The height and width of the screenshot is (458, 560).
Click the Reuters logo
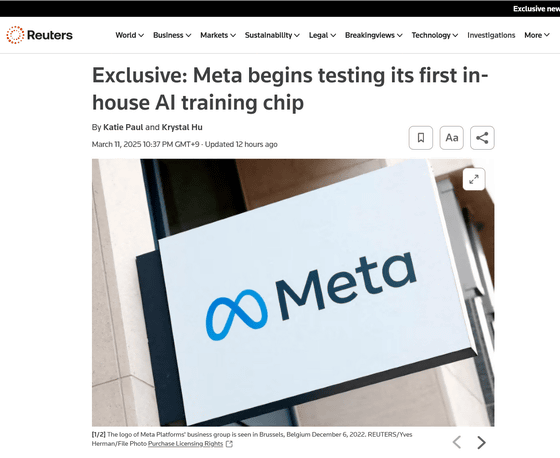pyautogui.click(x=39, y=35)
